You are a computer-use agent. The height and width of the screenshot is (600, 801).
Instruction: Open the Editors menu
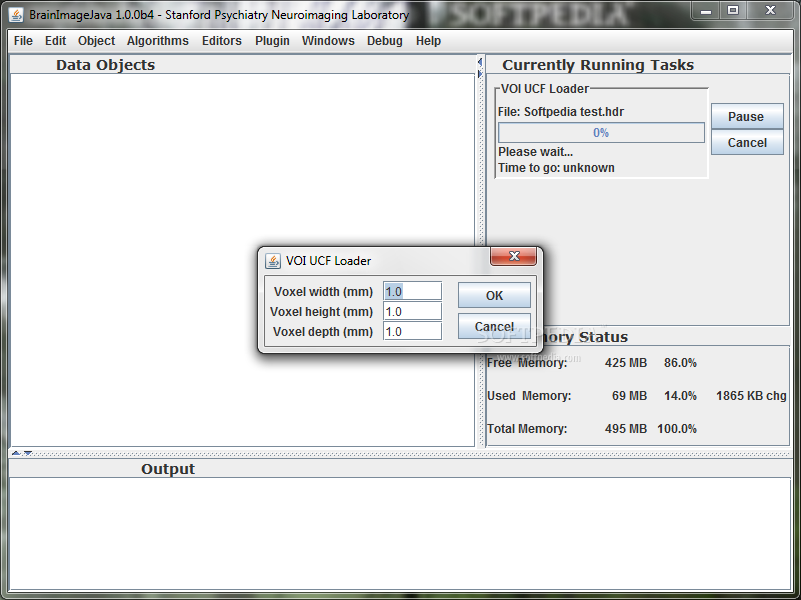click(x=221, y=41)
